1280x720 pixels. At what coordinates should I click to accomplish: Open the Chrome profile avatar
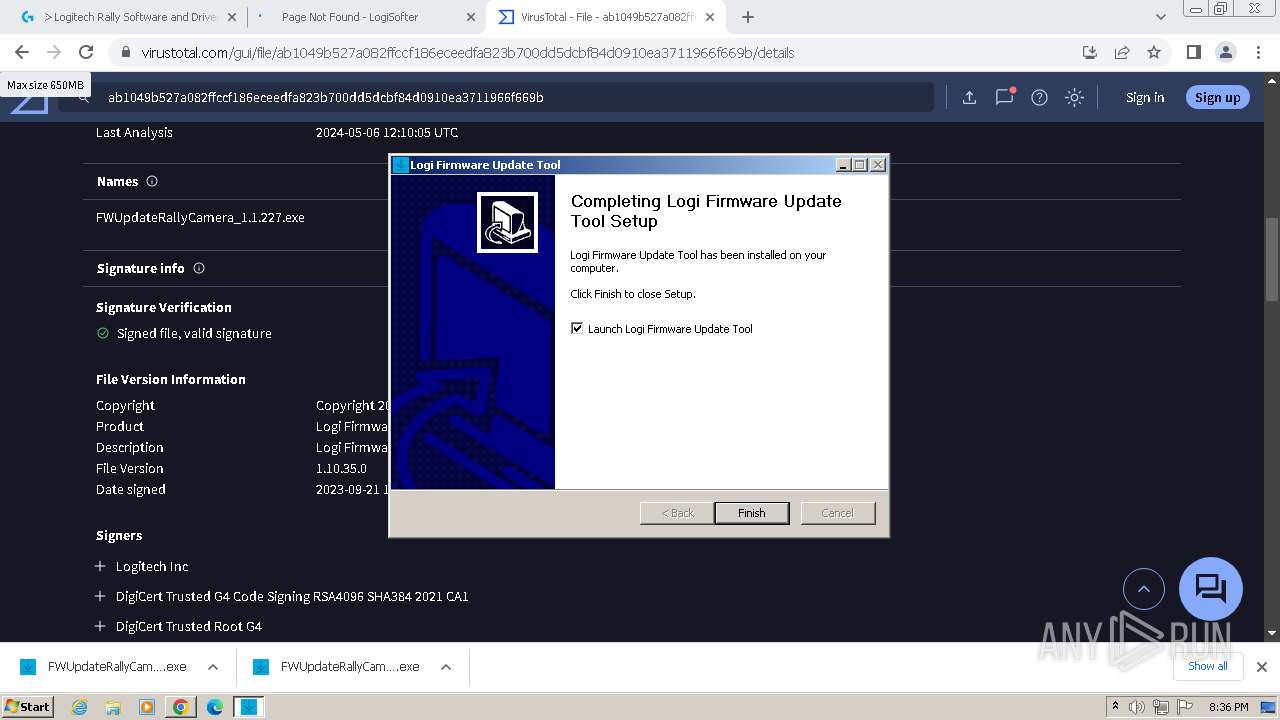point(1225,52)
